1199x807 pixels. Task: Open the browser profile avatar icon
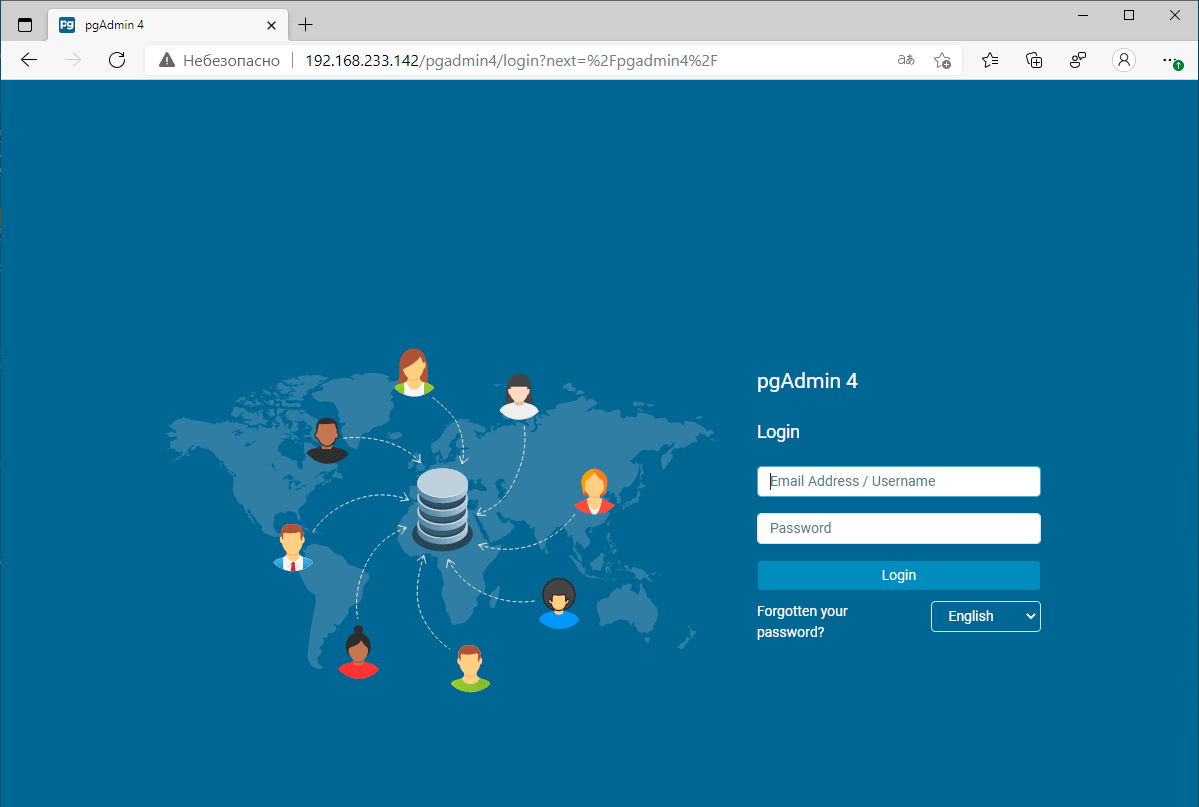coord(1124,60)
